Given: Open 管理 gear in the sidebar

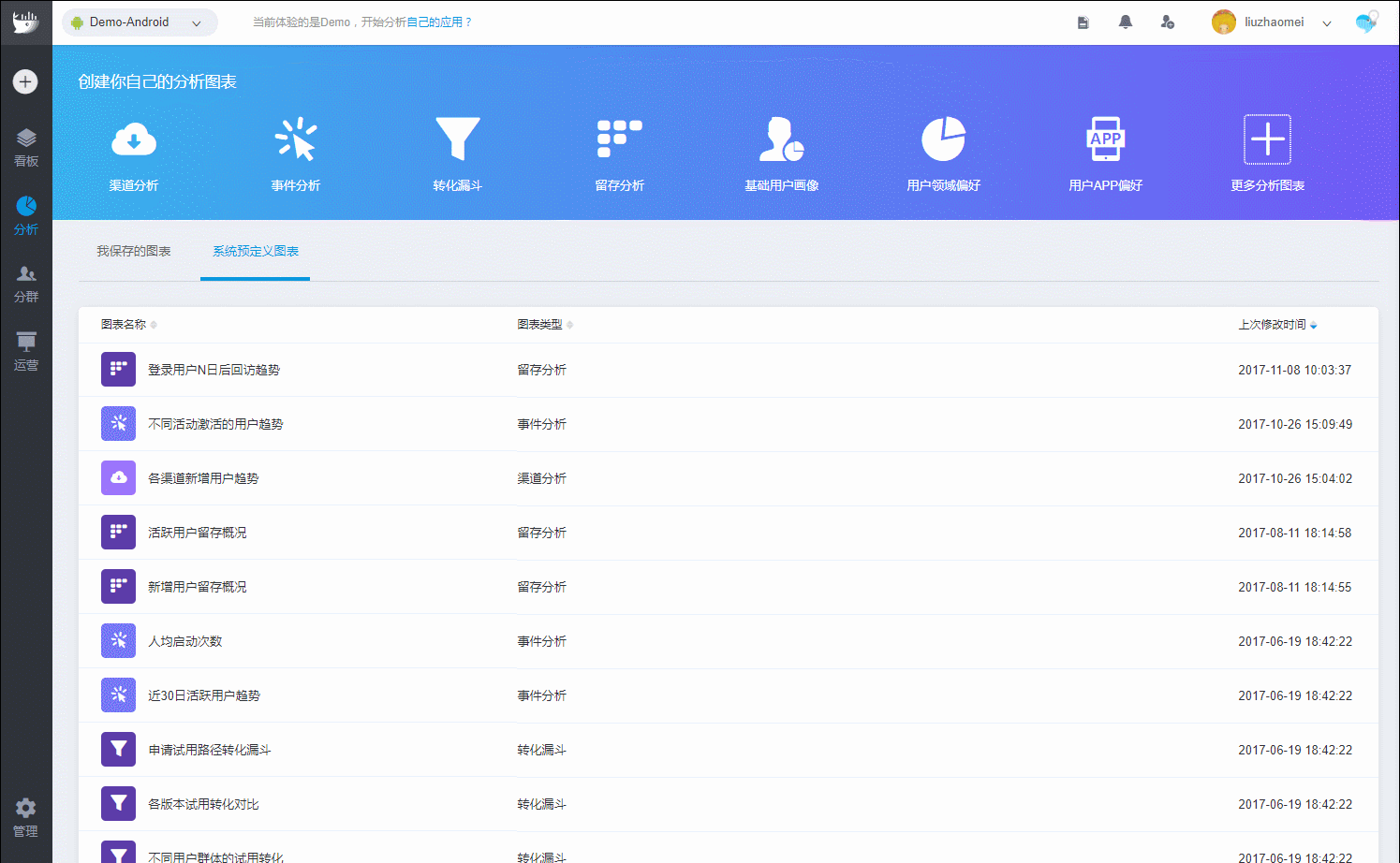Looking at the screenshot, I should click(x=26, y=817).
